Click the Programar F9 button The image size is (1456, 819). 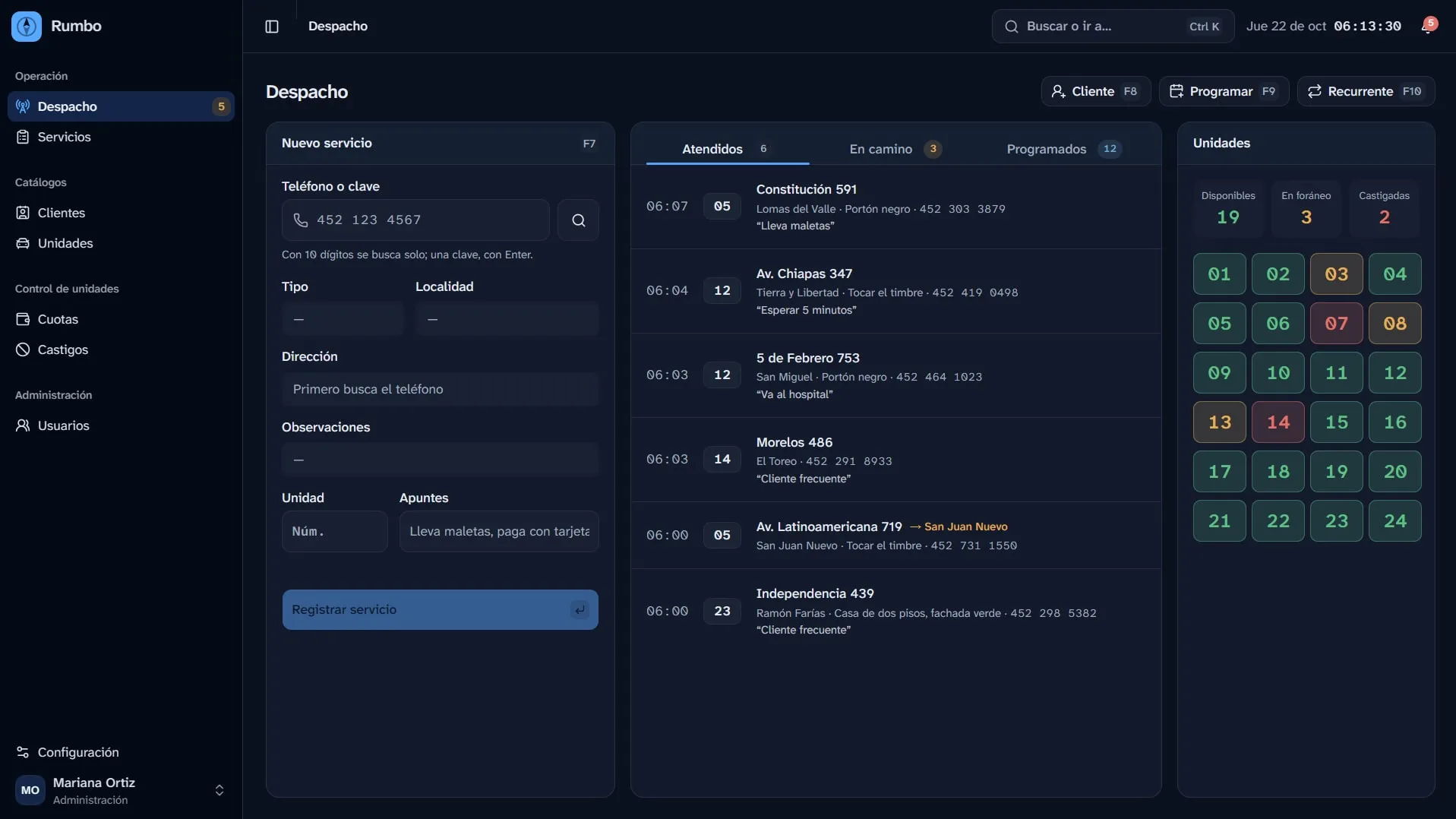pyautogui.click(x=1224, y=91)
